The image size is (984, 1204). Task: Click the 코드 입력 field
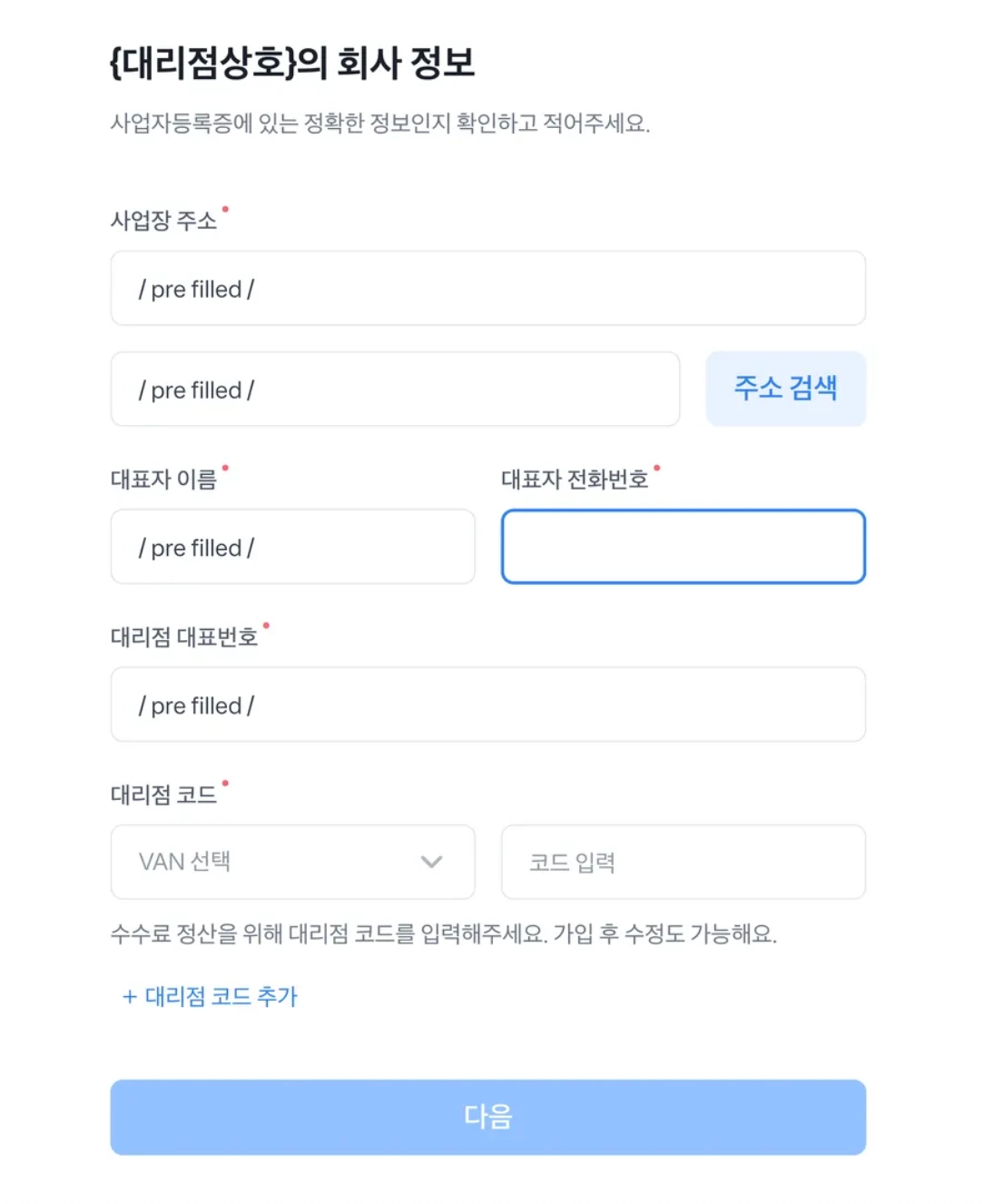tap(683, 862)
